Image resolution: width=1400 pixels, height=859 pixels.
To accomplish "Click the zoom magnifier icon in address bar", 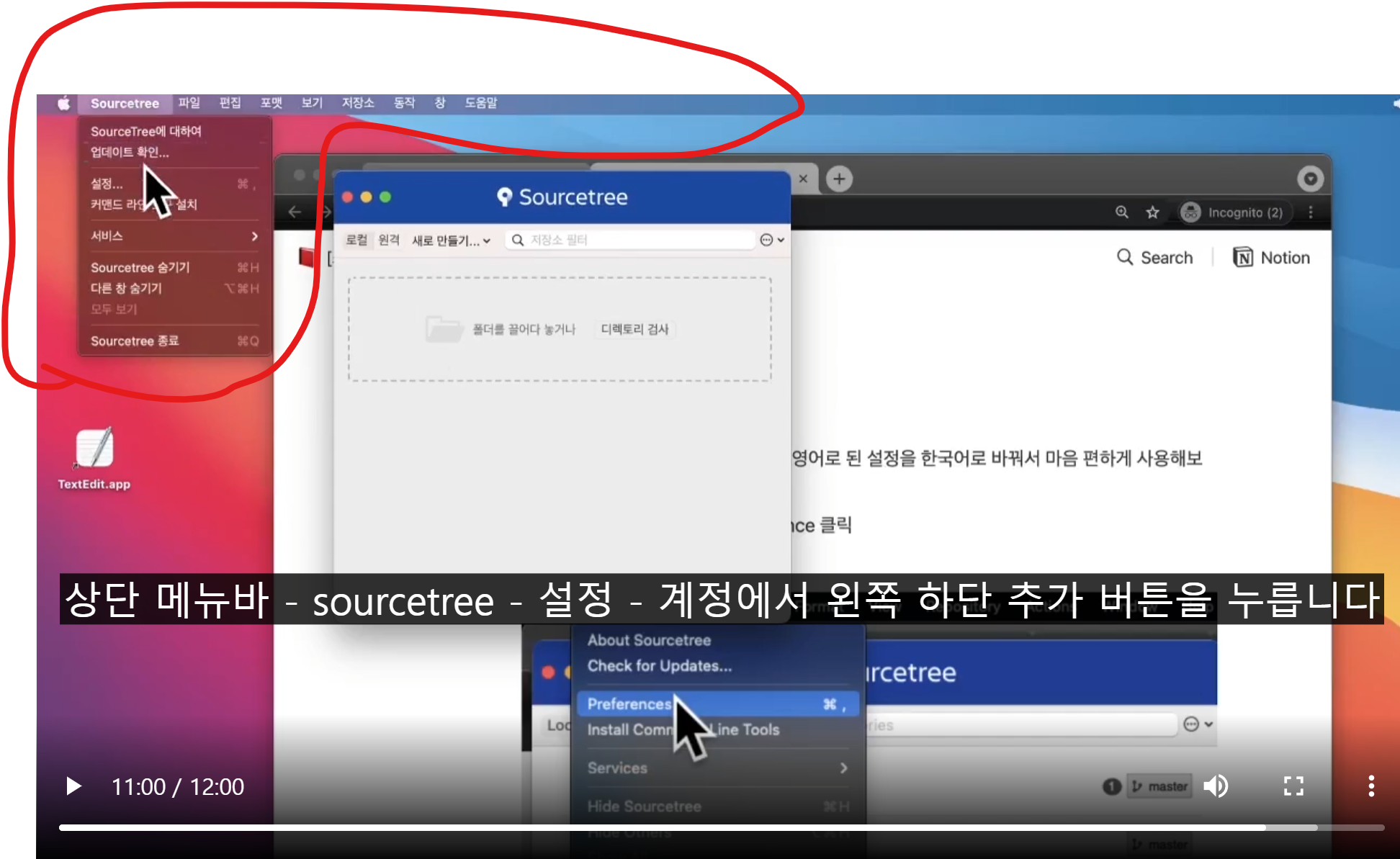I will pyautogui.click(x=1122, y=212).
